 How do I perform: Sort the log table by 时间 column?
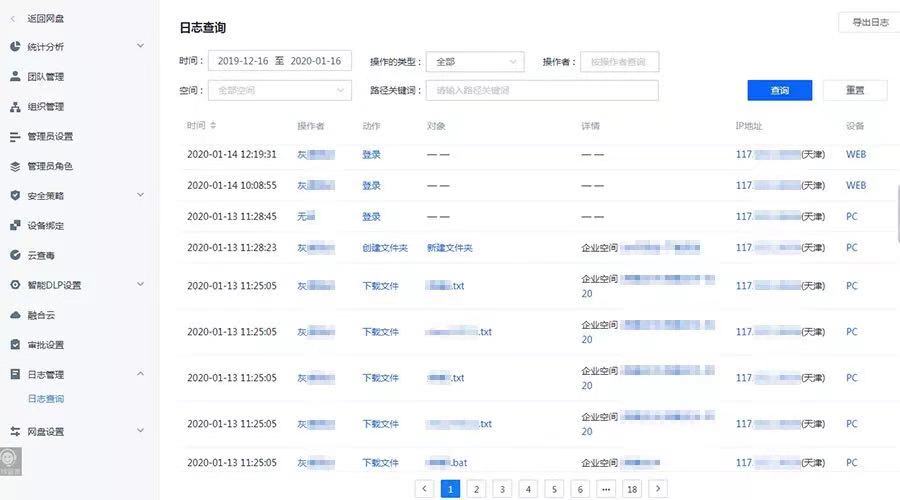tap(213, 126)
